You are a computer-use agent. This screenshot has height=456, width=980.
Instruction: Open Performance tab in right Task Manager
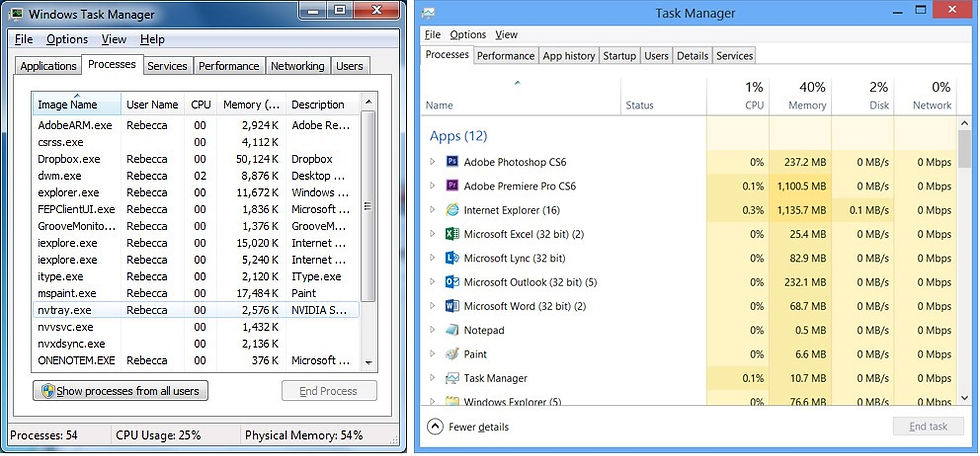click(506, 56)
